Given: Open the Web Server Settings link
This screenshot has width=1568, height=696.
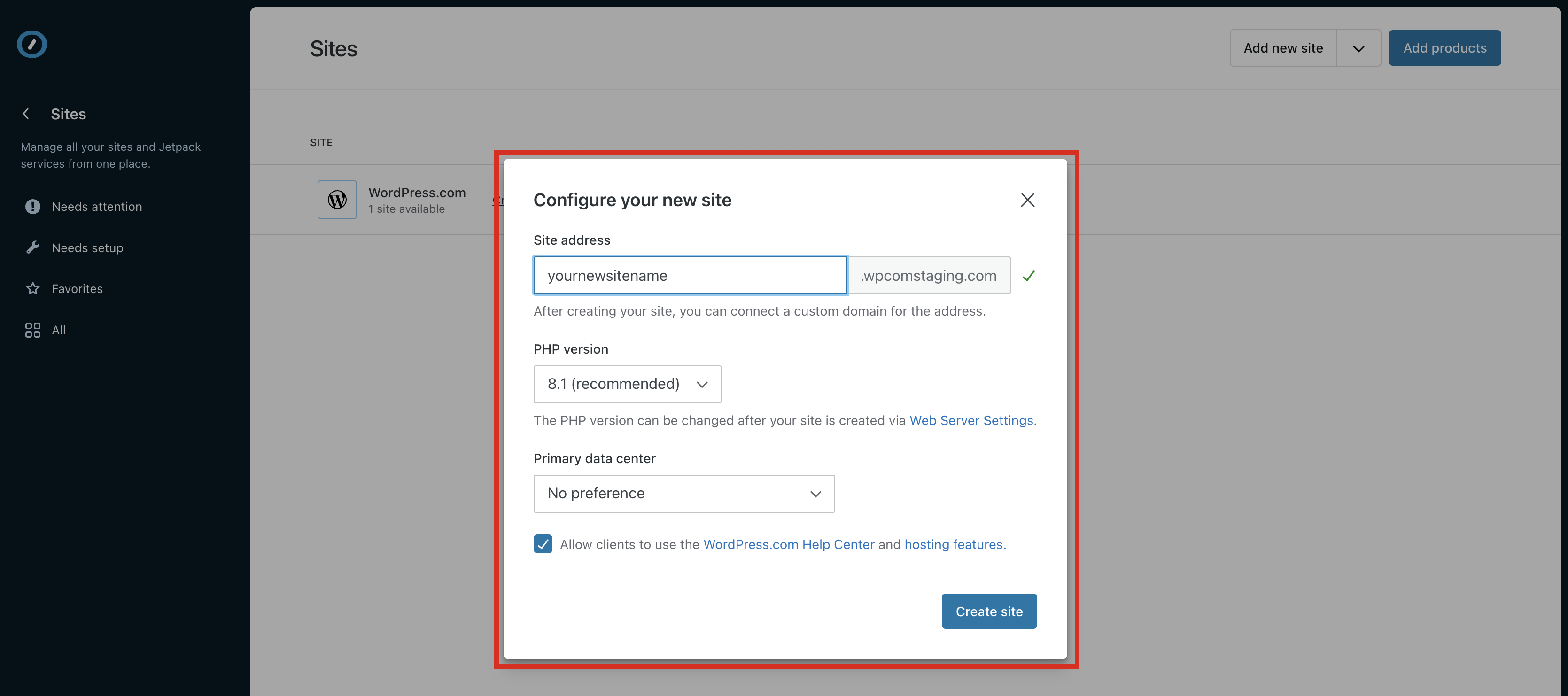Looking at the screenshot, I should coord(971,420).
